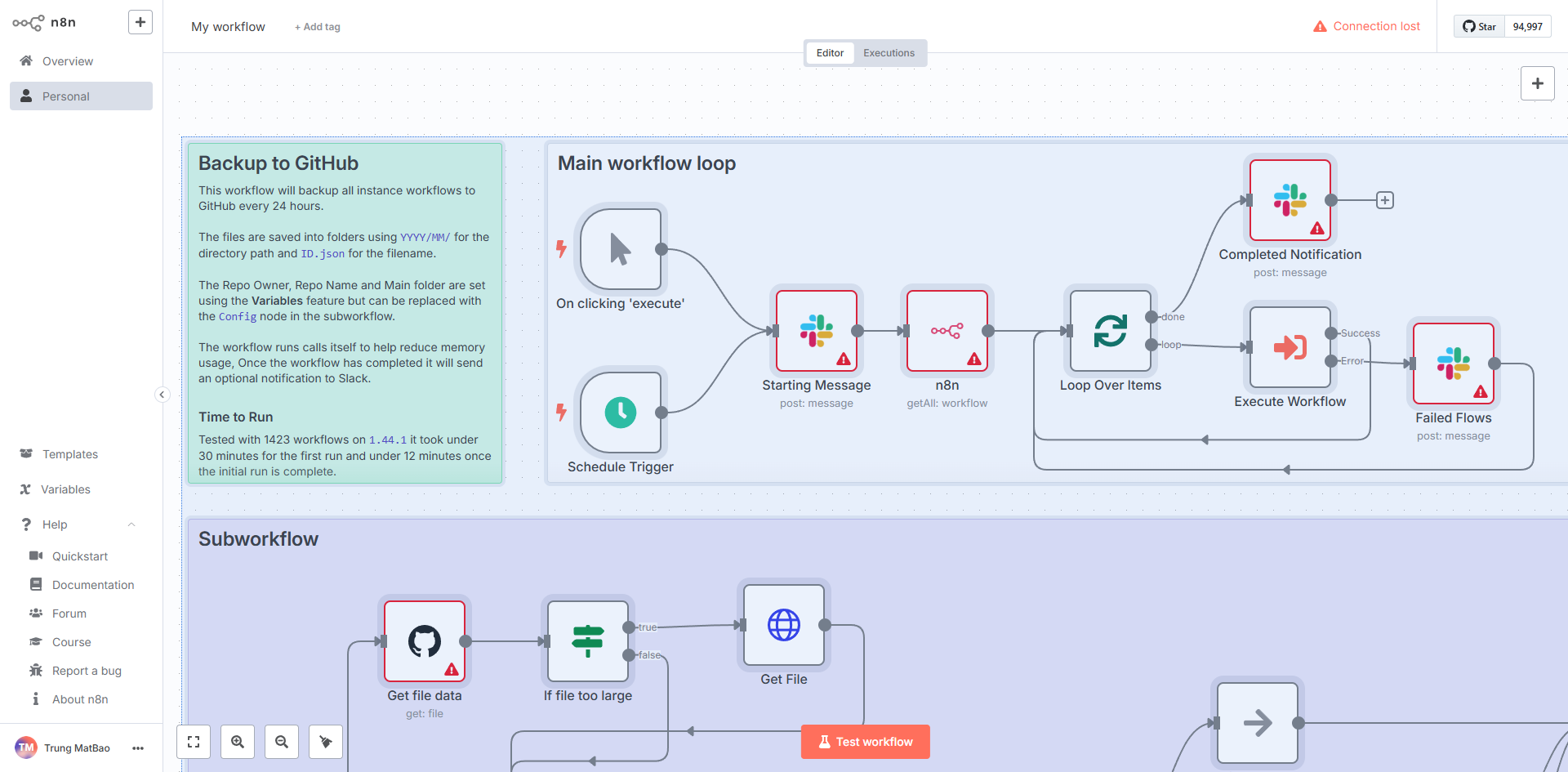Click the Connection lost warning

point(1366,26)
